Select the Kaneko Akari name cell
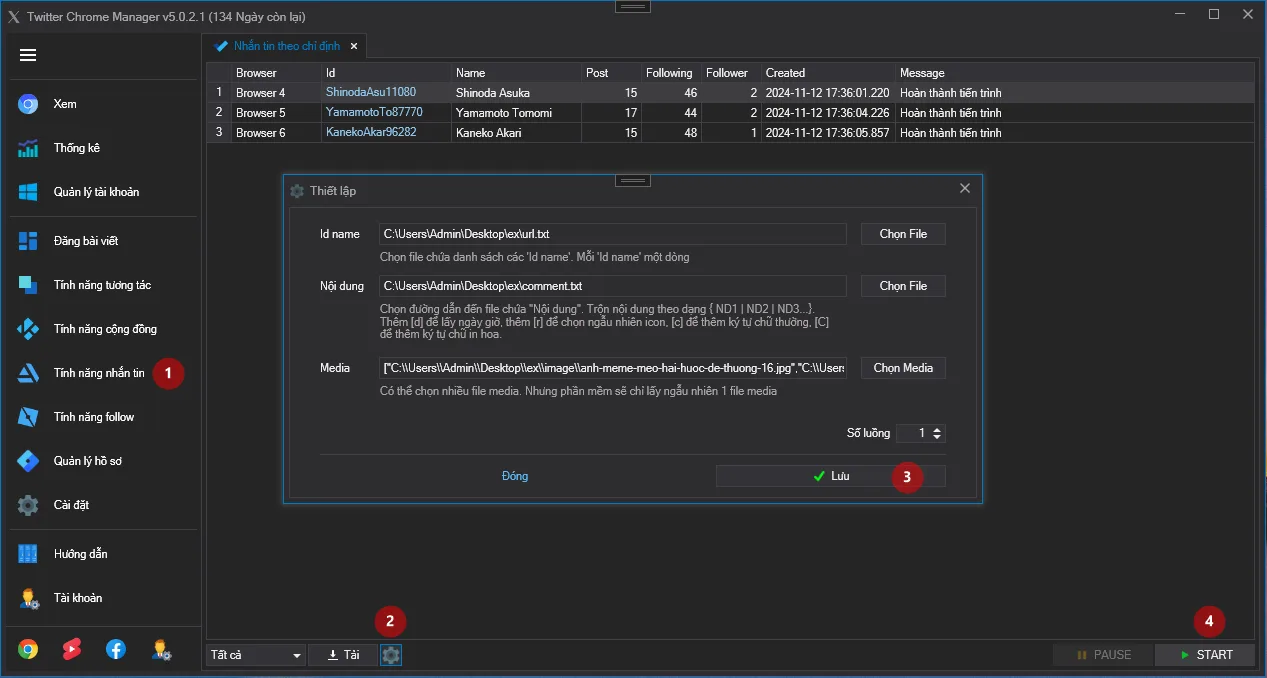1267x678 pixels. point(516,133)
